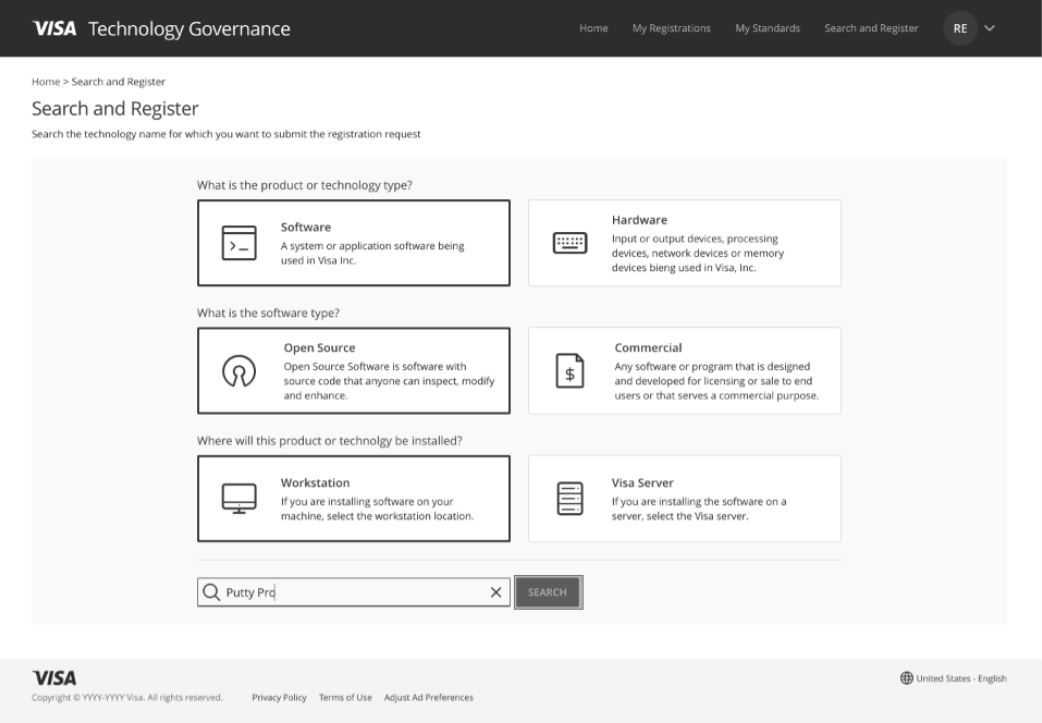Click the magnifying glass in search field
The height and width of the screenshot is (723, 1042).
click(x=211, y=592)
